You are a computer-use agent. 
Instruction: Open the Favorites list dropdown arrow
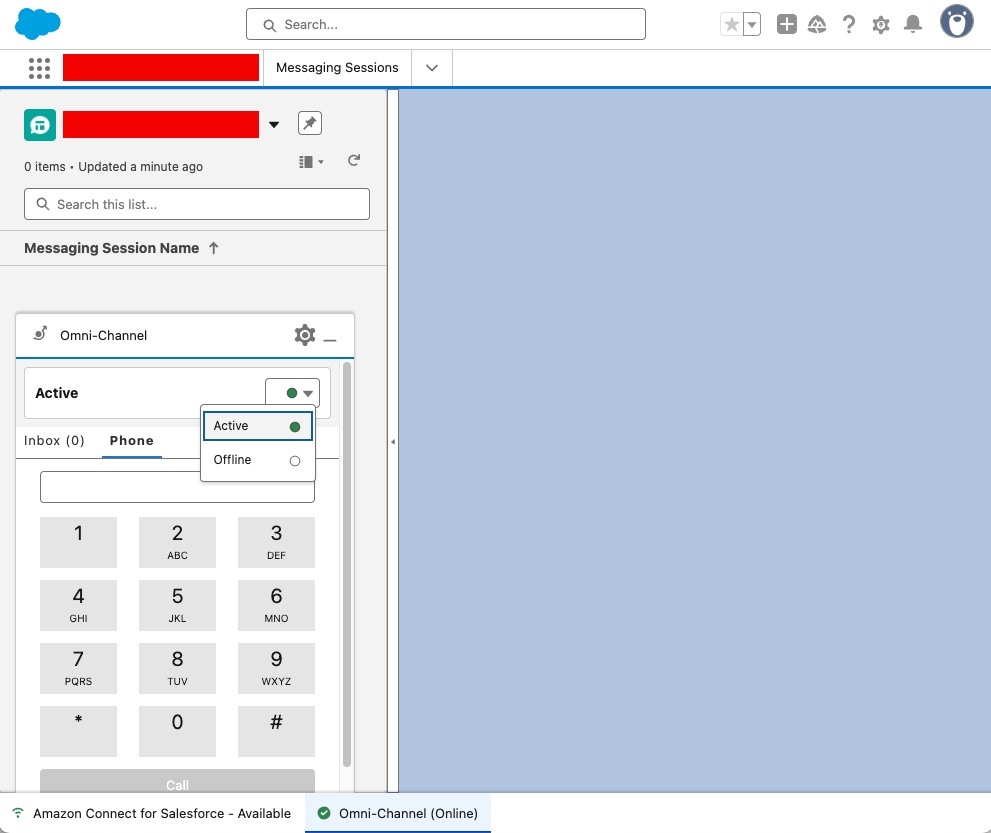point(751,25)
